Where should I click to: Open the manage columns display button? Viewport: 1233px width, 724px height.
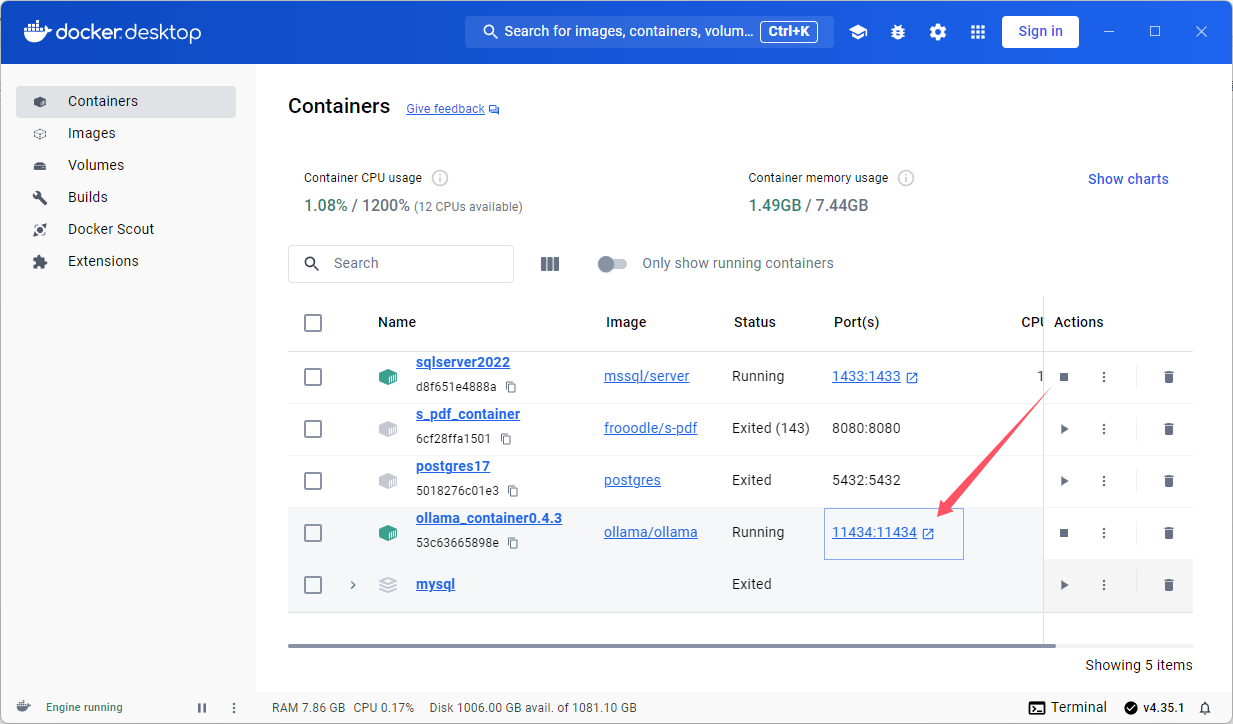click(550, 264)
